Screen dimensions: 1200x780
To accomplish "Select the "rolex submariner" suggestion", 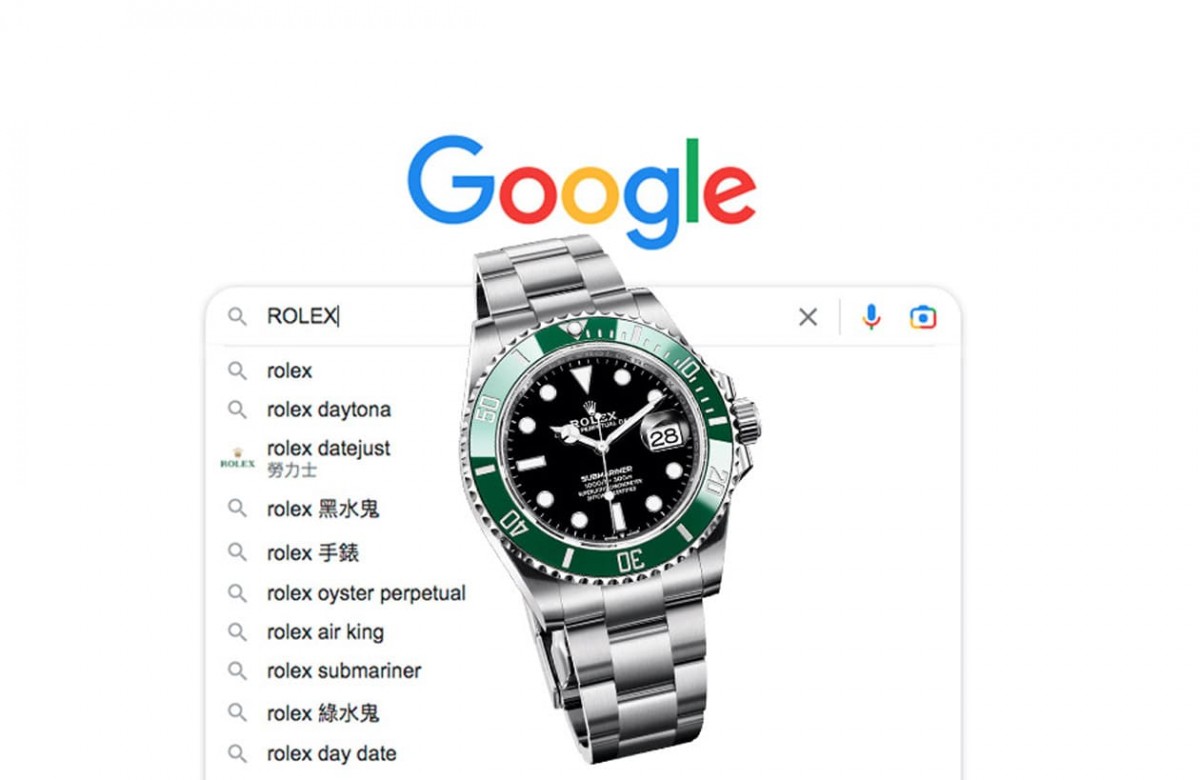I will (x=344, y=671).
